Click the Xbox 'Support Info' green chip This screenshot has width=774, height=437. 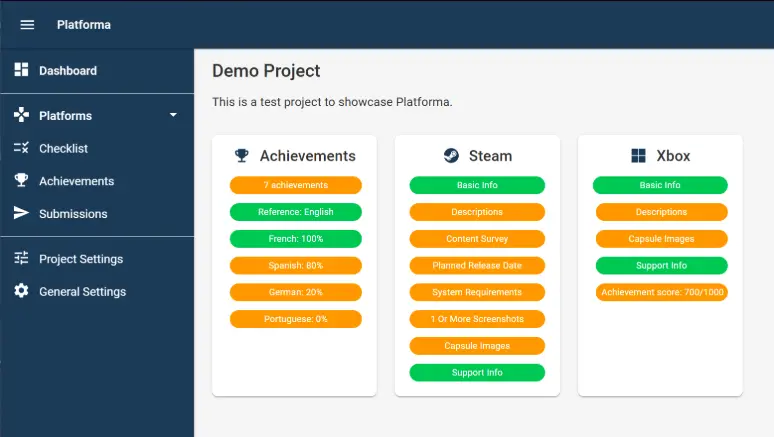pos(660,265)
